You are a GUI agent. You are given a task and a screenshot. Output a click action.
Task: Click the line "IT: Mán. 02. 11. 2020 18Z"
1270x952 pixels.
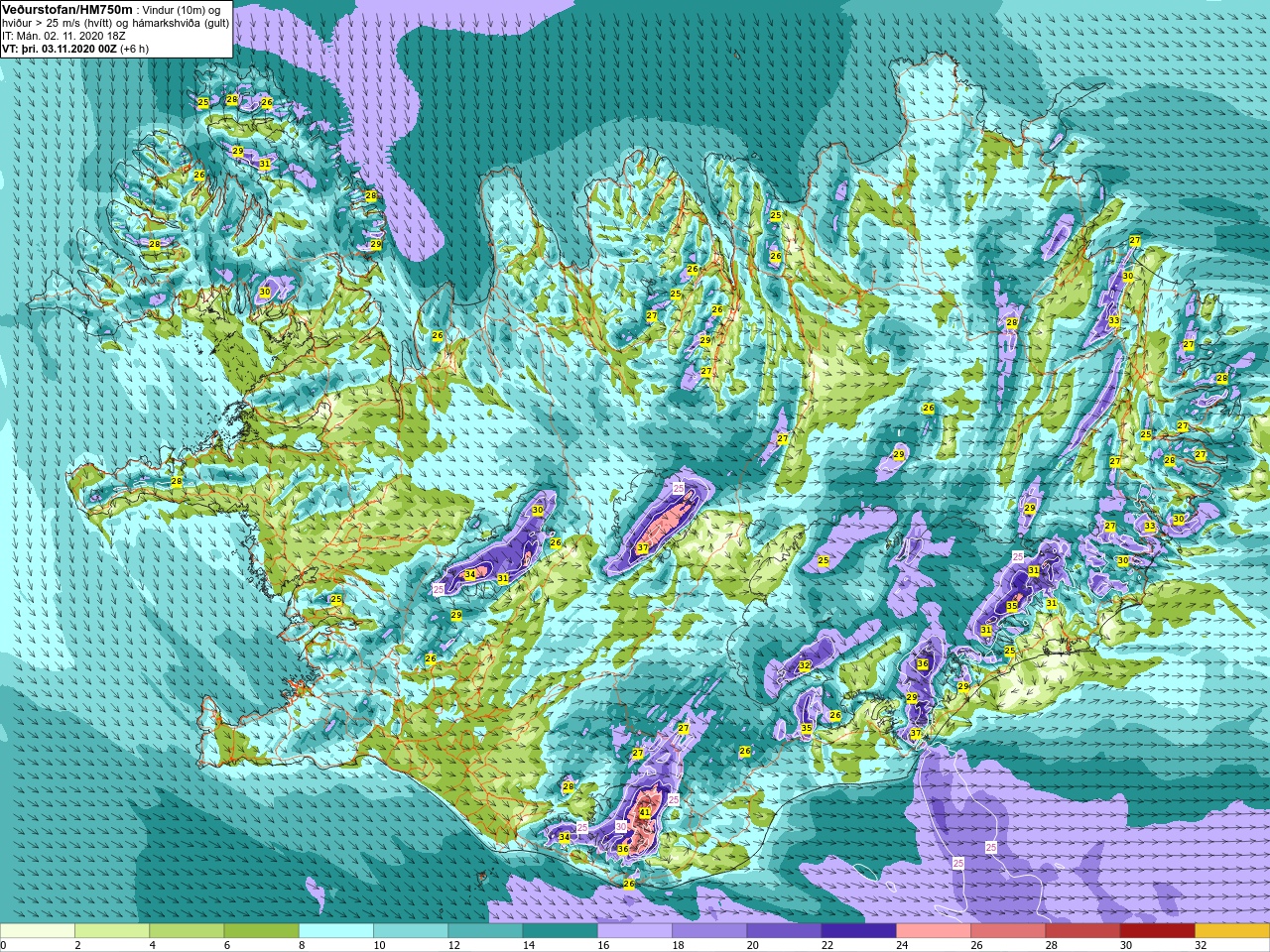pos(63,35)
